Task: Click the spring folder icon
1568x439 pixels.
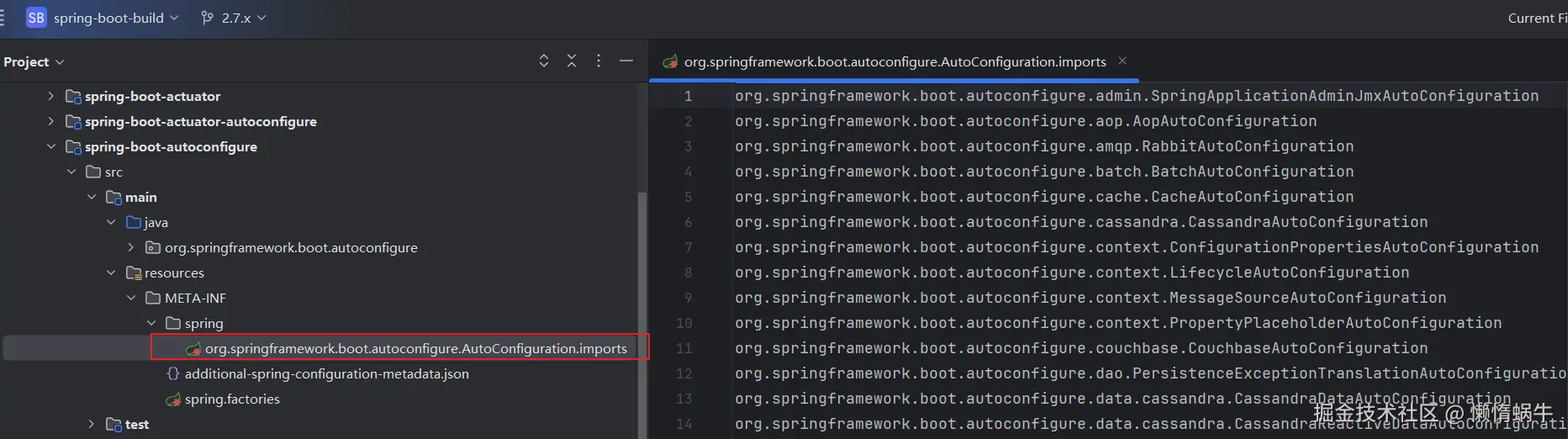Action: click(173, 323)
